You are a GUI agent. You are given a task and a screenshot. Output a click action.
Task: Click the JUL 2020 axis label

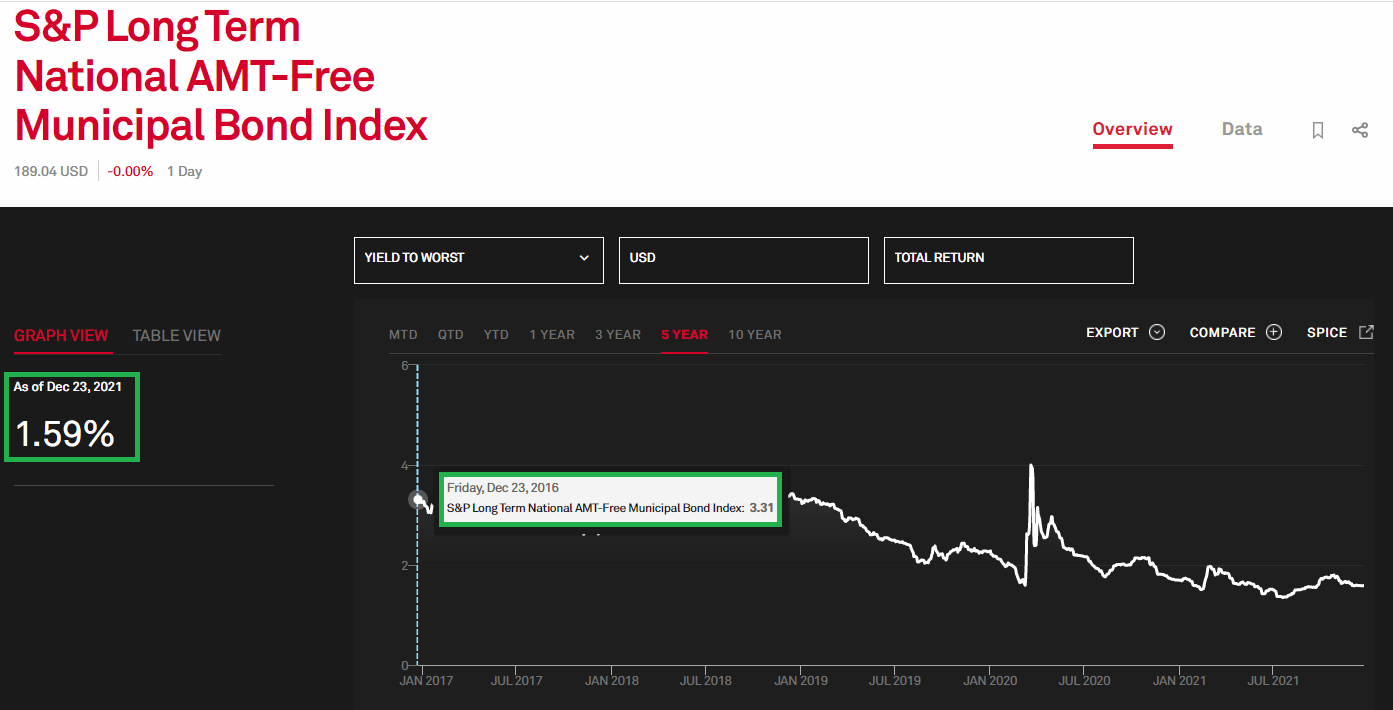(x=1084, y=680)
